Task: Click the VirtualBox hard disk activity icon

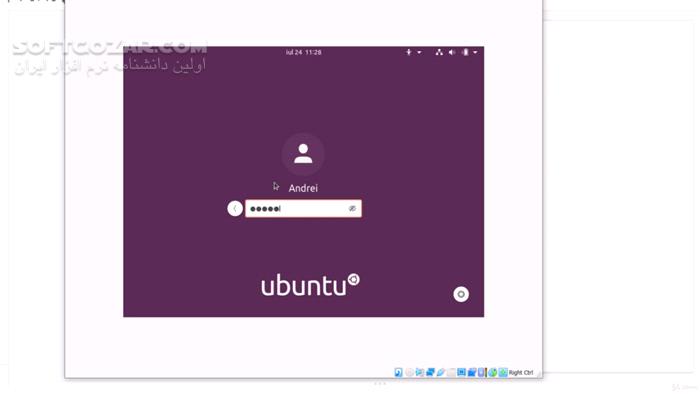Action: pyautogui.click(x=398, y=372)
